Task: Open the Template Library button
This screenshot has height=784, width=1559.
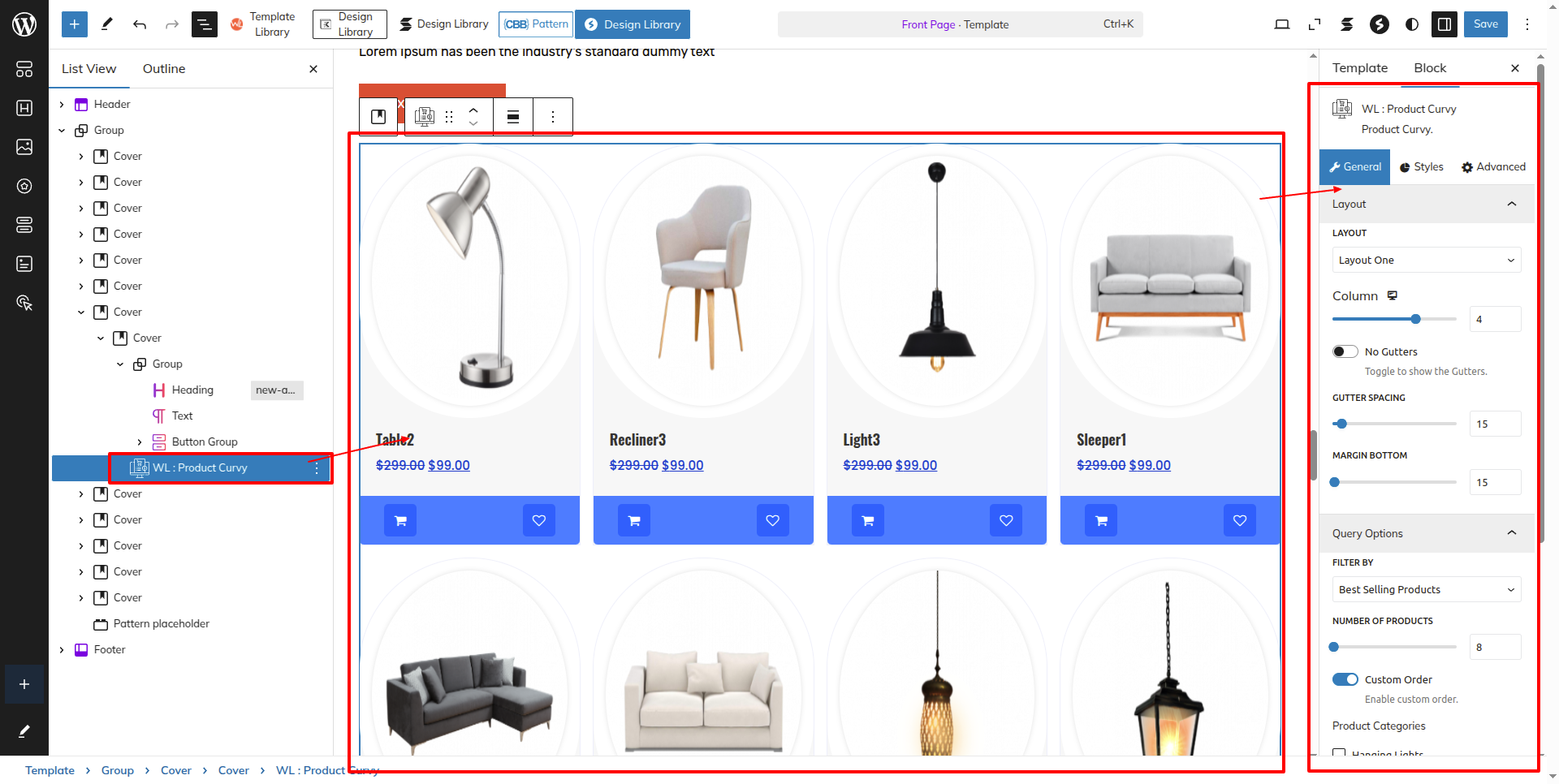Action: click(263, 24)
